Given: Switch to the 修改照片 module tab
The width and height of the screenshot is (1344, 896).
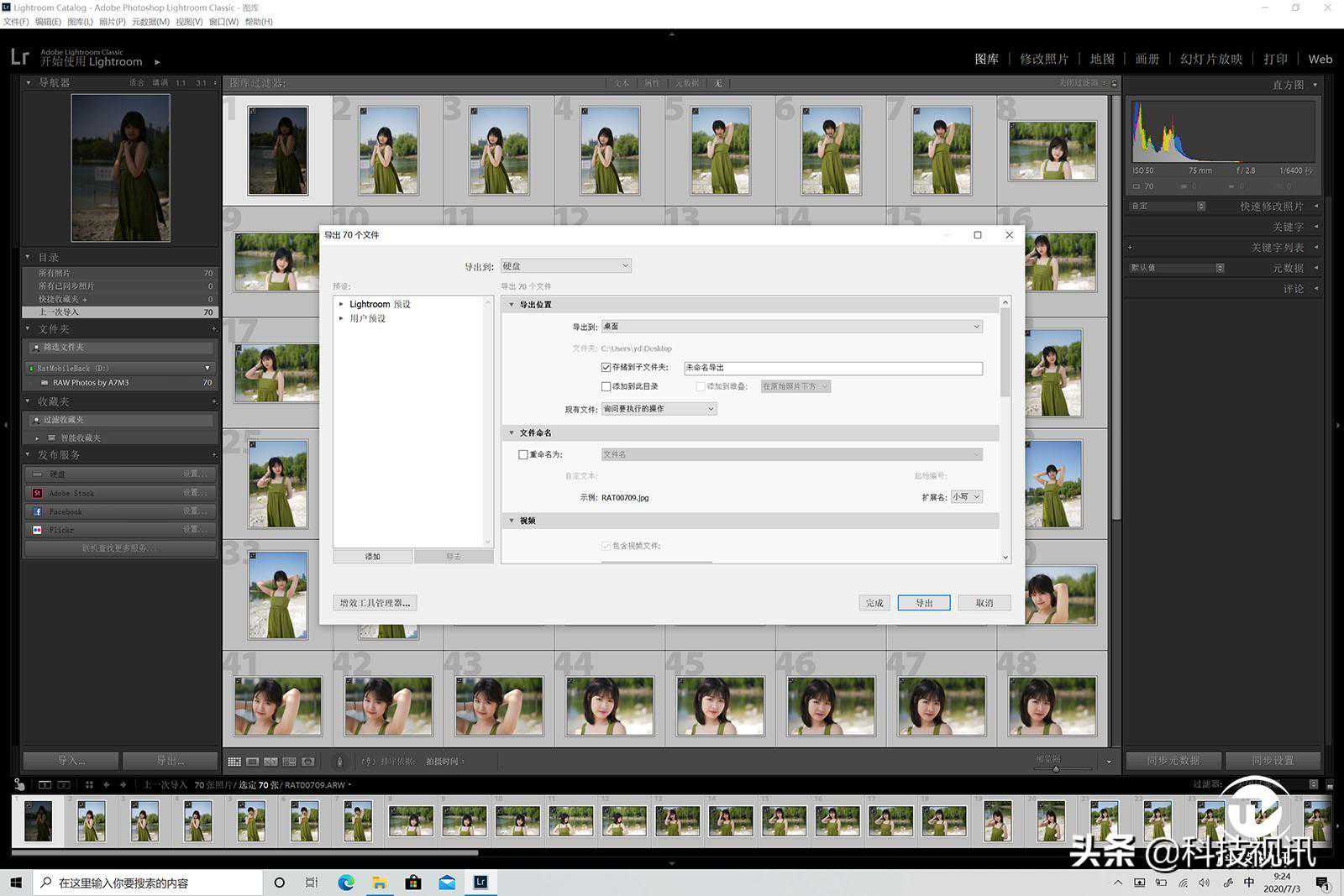Looking at the screenshot, I should pyautogui.click(x=1043, y=59).
